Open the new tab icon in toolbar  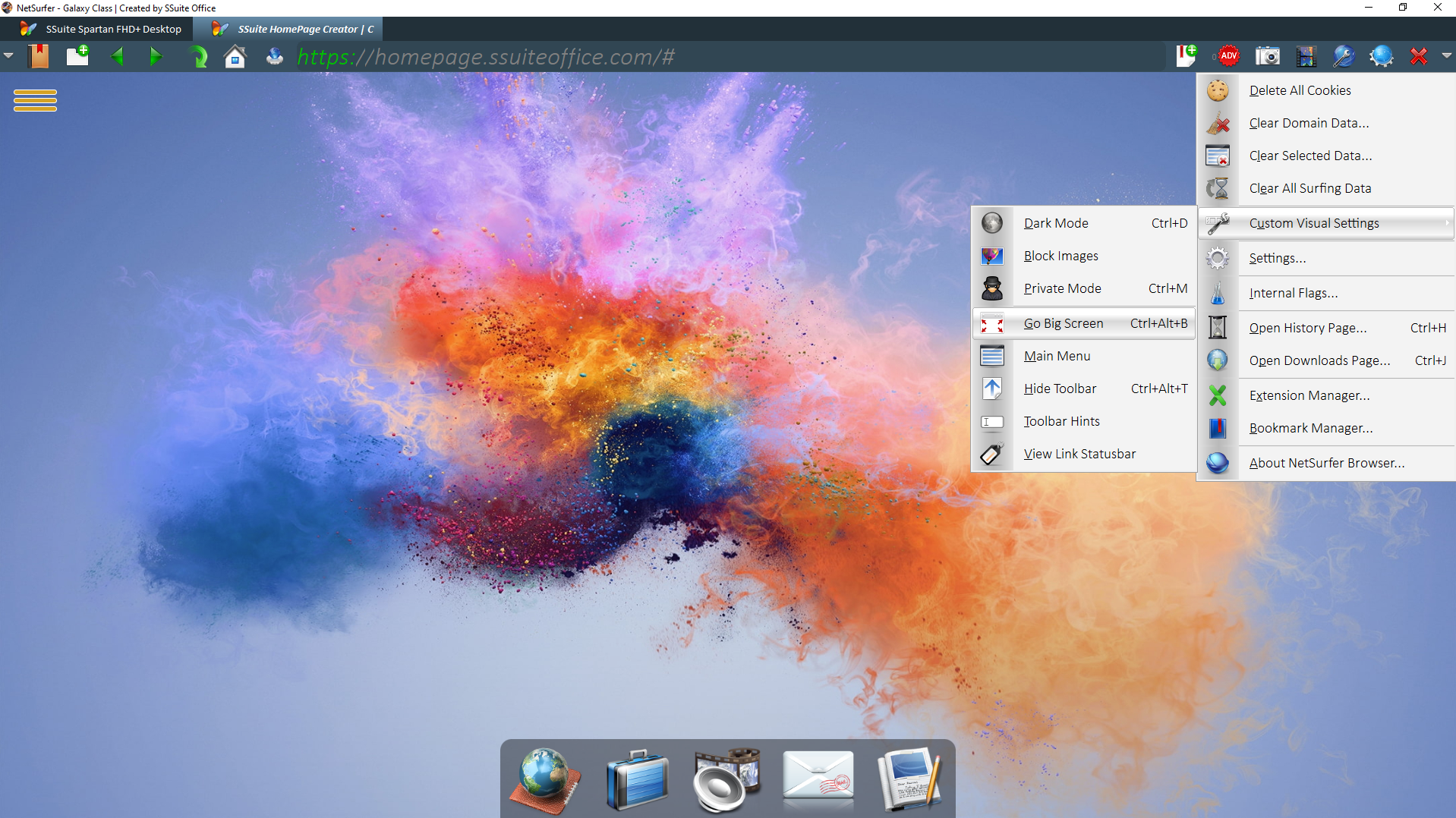pyautogui.click(x=77, y=56)
